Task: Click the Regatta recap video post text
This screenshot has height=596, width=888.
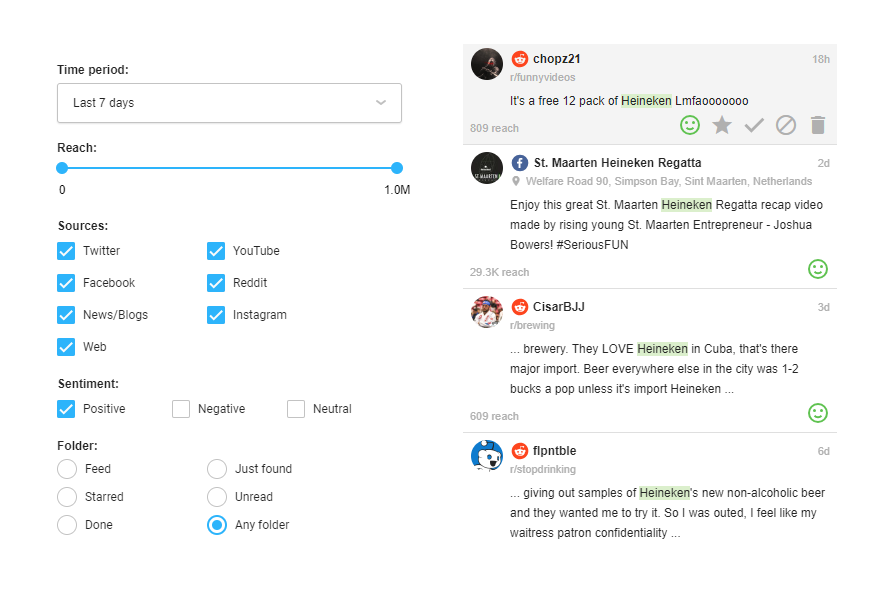Action: 667,225
